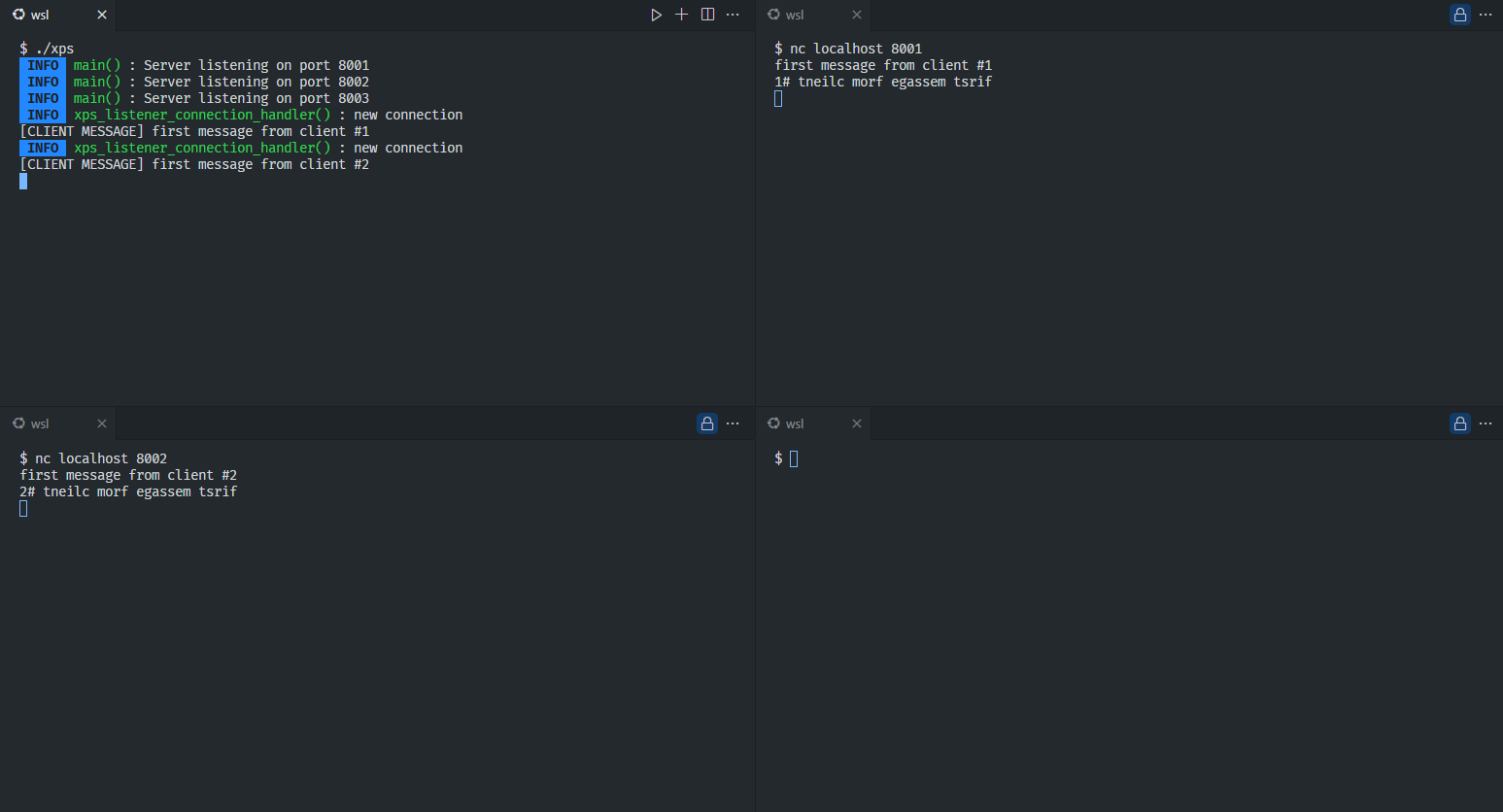
Task: Open more actions in bottom-right terminal group
Action: (x=1486, y=423)
